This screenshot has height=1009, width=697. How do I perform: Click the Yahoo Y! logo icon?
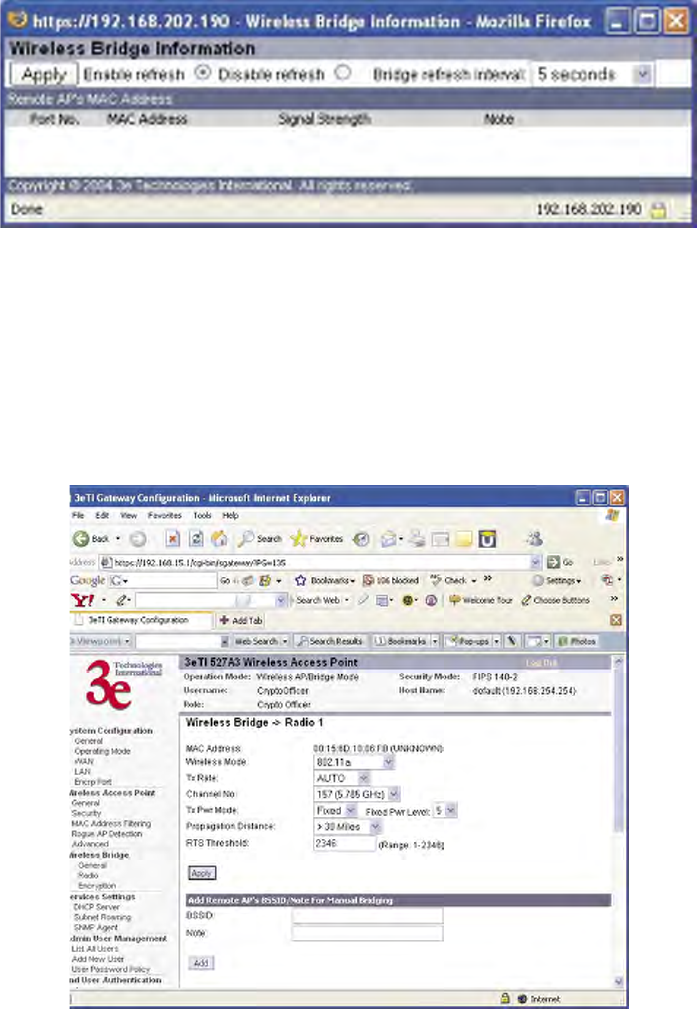tap(82, 600)
